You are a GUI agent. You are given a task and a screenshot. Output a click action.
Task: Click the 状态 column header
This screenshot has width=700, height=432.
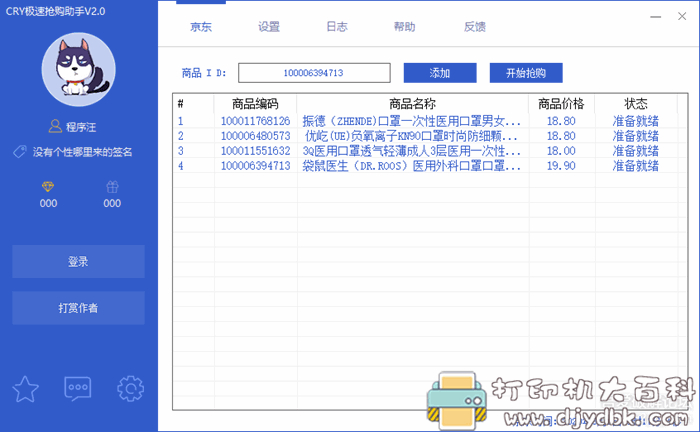point(636,104)
